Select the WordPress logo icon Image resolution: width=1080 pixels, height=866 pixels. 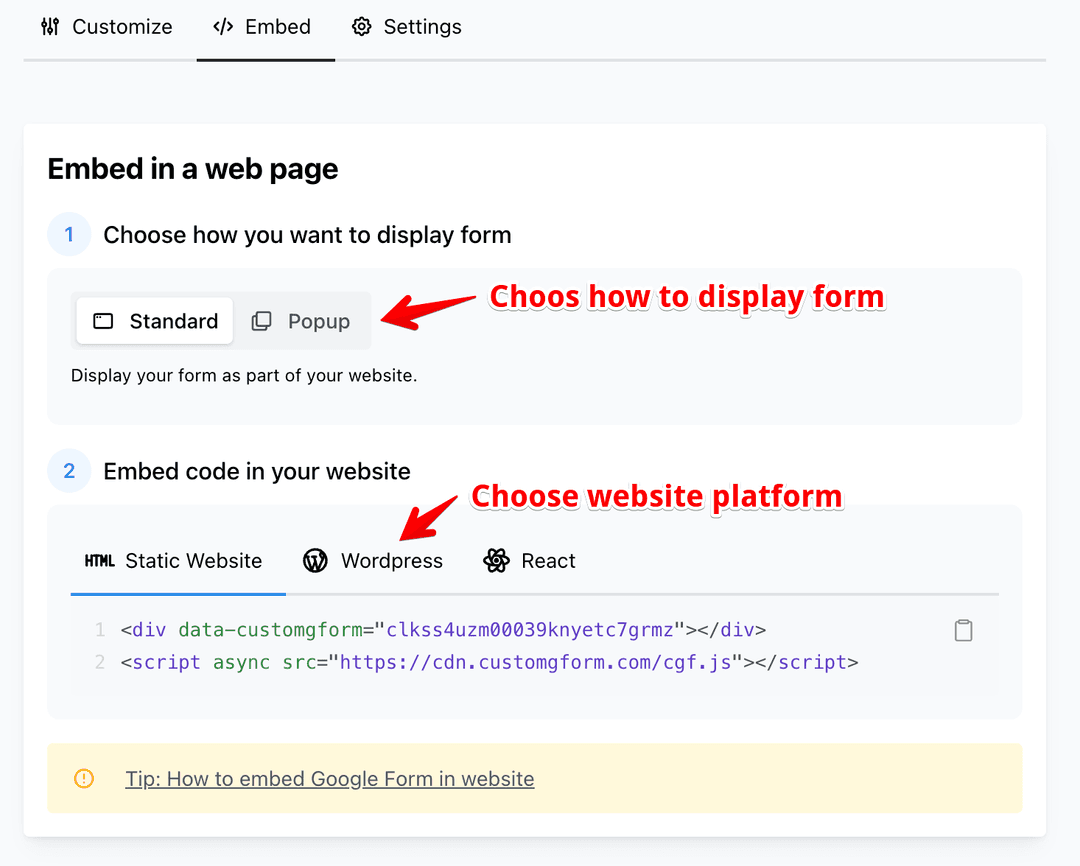point(315,561)
